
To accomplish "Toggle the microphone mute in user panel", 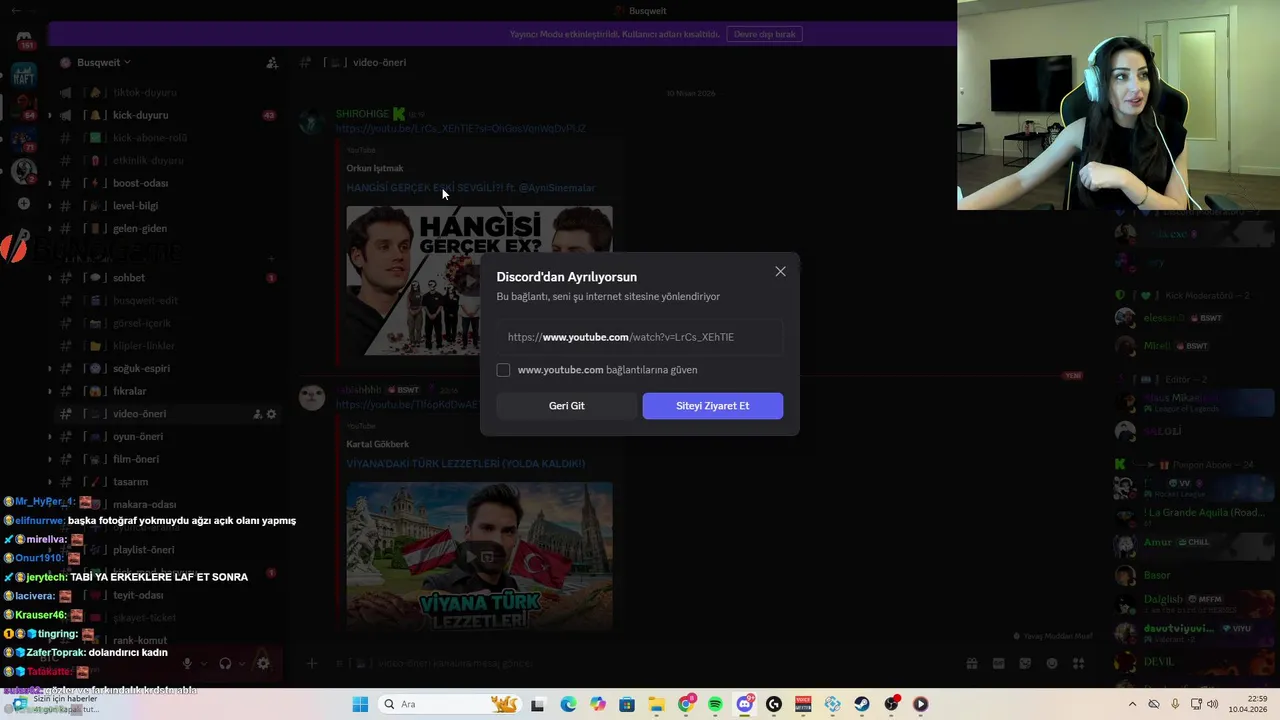I will (x=186, y=663).
